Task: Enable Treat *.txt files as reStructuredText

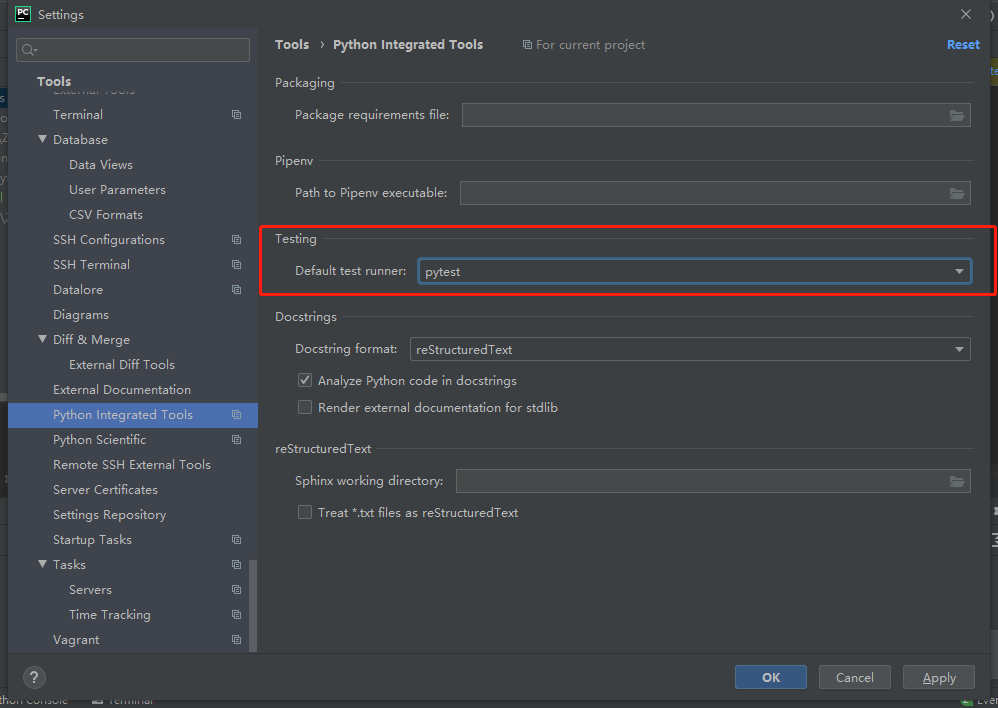Action: (305, 512)
